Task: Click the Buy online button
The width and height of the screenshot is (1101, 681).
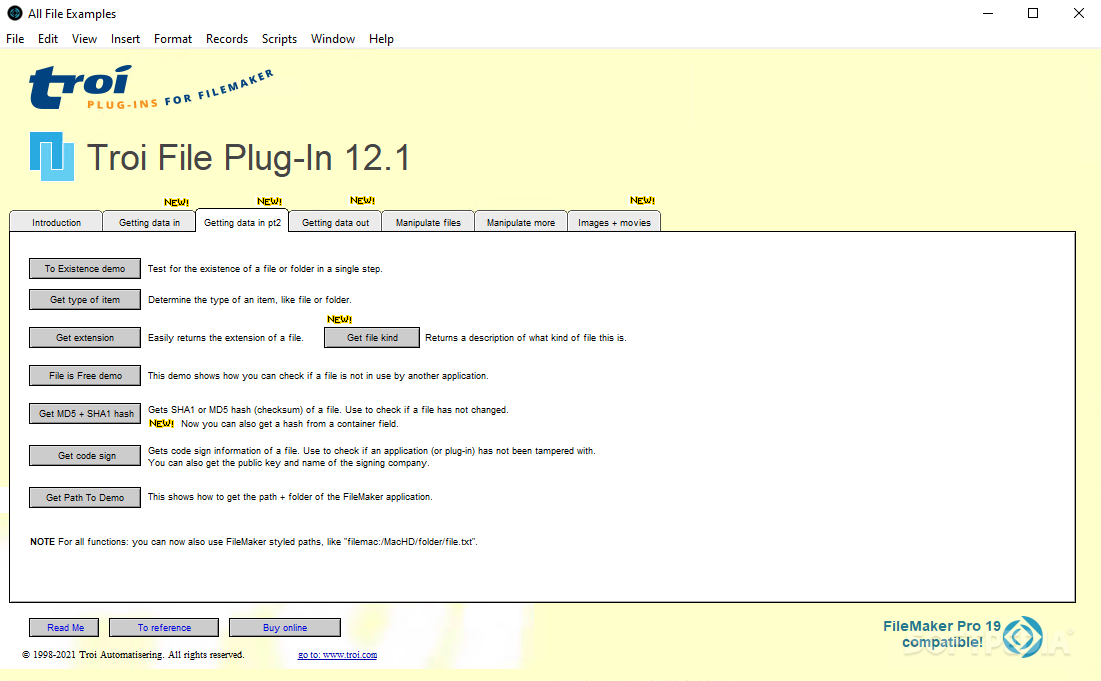Action: coord(284,627)
